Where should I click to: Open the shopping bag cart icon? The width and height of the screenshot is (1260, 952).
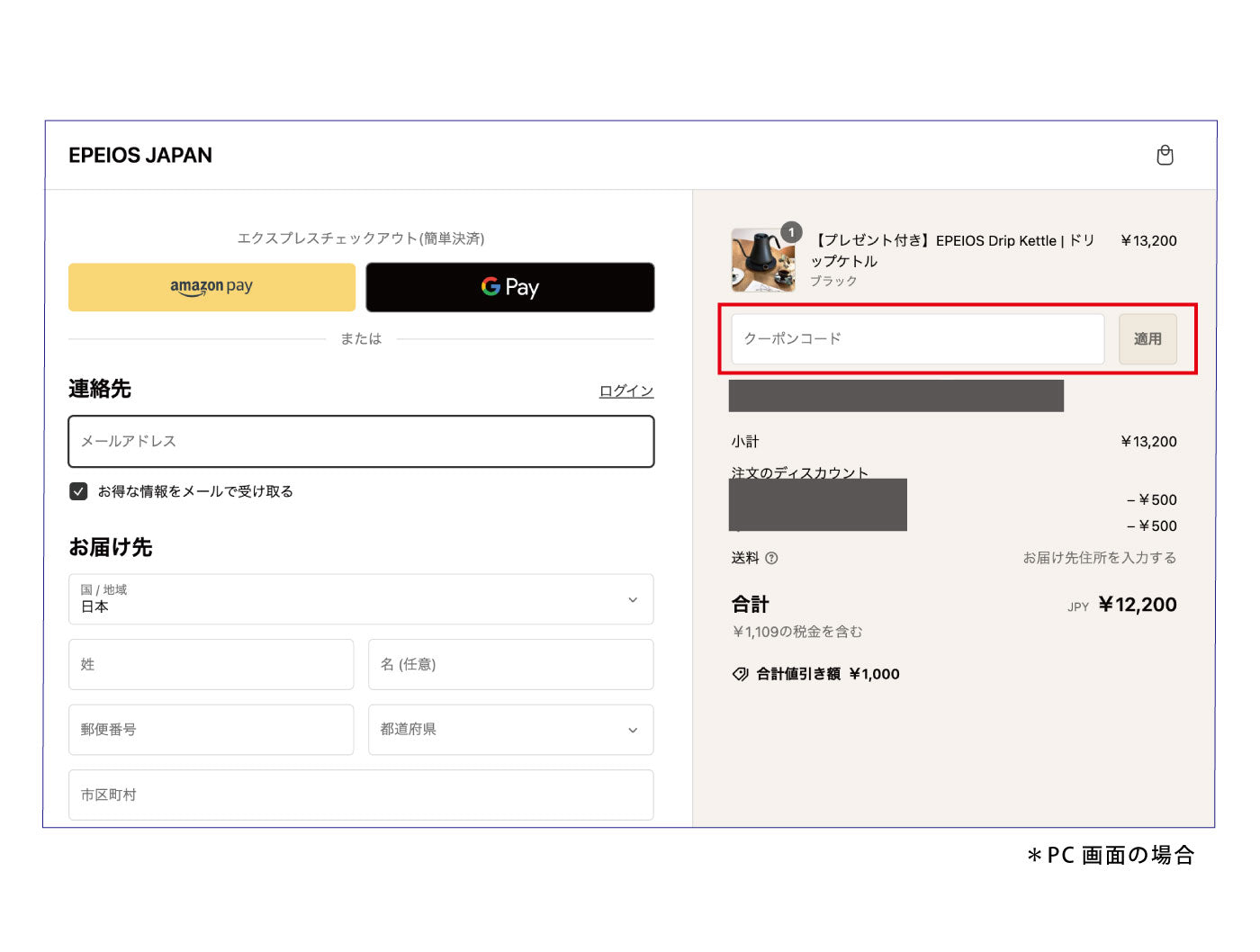pos(1165,156)
